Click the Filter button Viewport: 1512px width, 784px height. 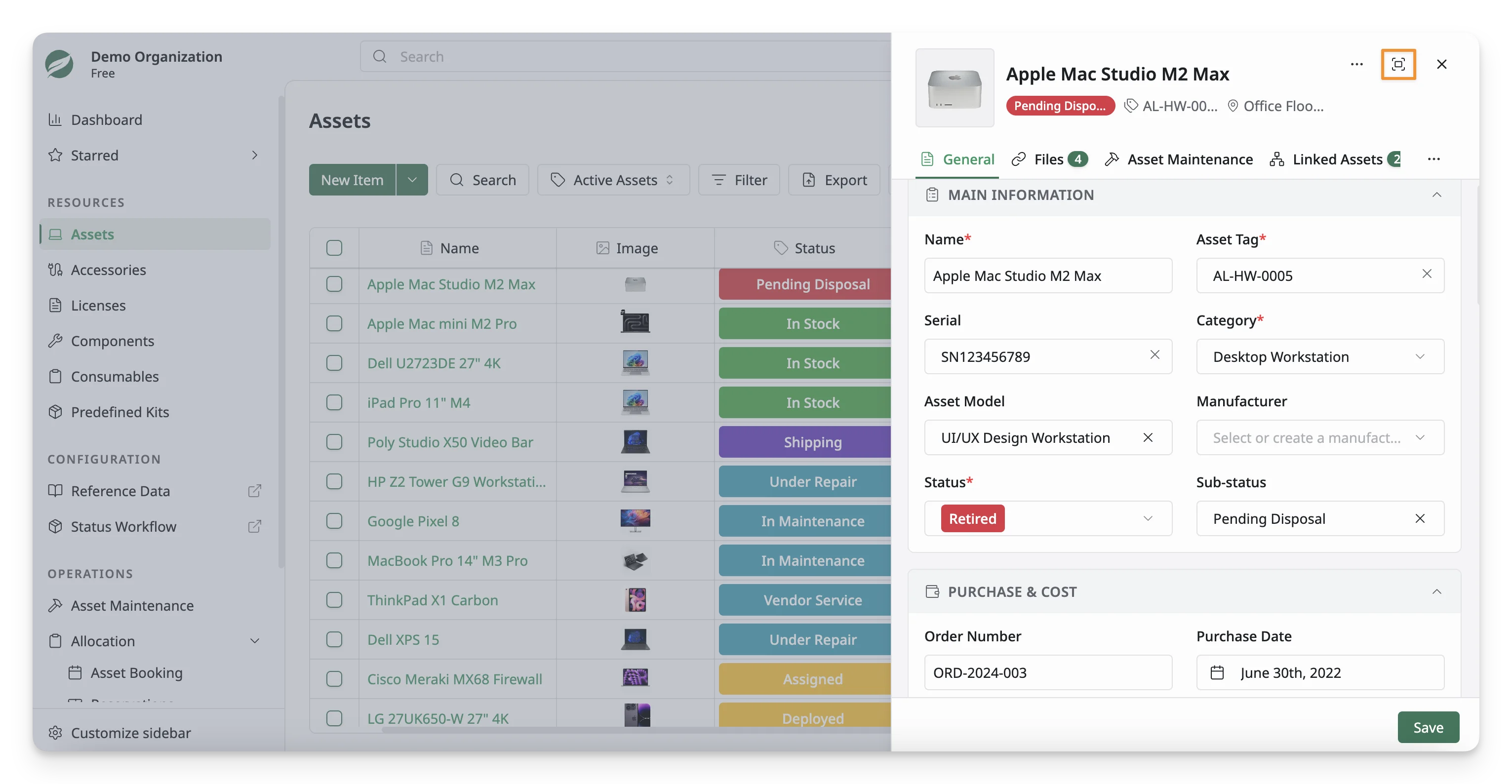pos(739,180)
